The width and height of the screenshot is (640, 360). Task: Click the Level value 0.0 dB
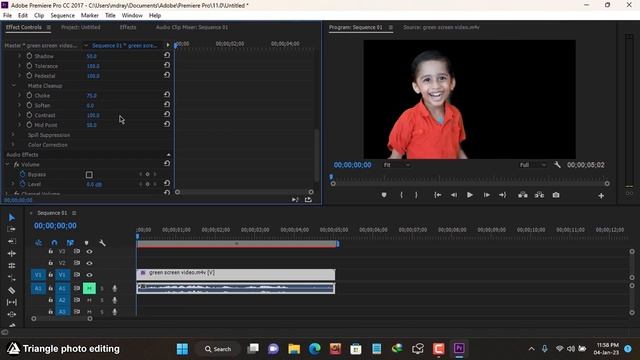(x=94, y=184)
